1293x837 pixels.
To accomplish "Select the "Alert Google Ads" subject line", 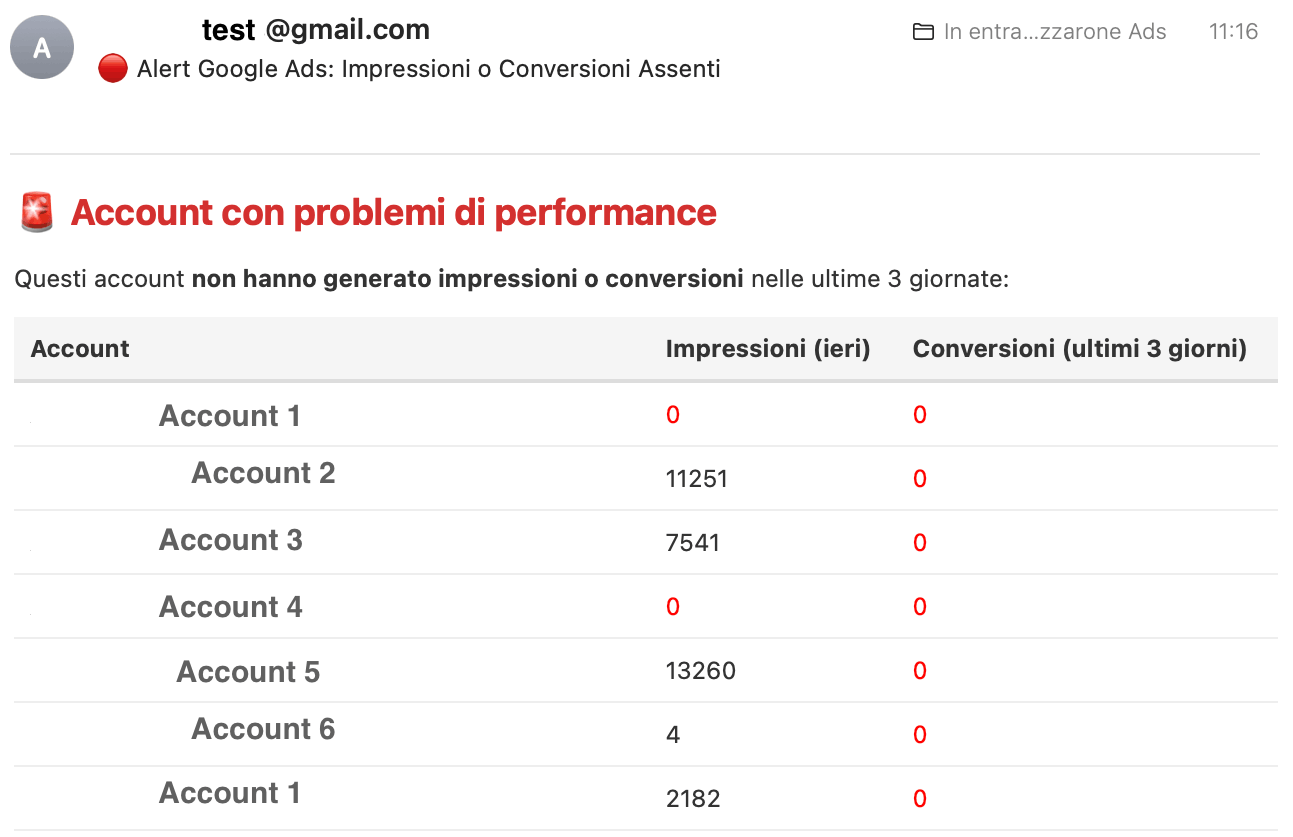I will tap(428, 69).
